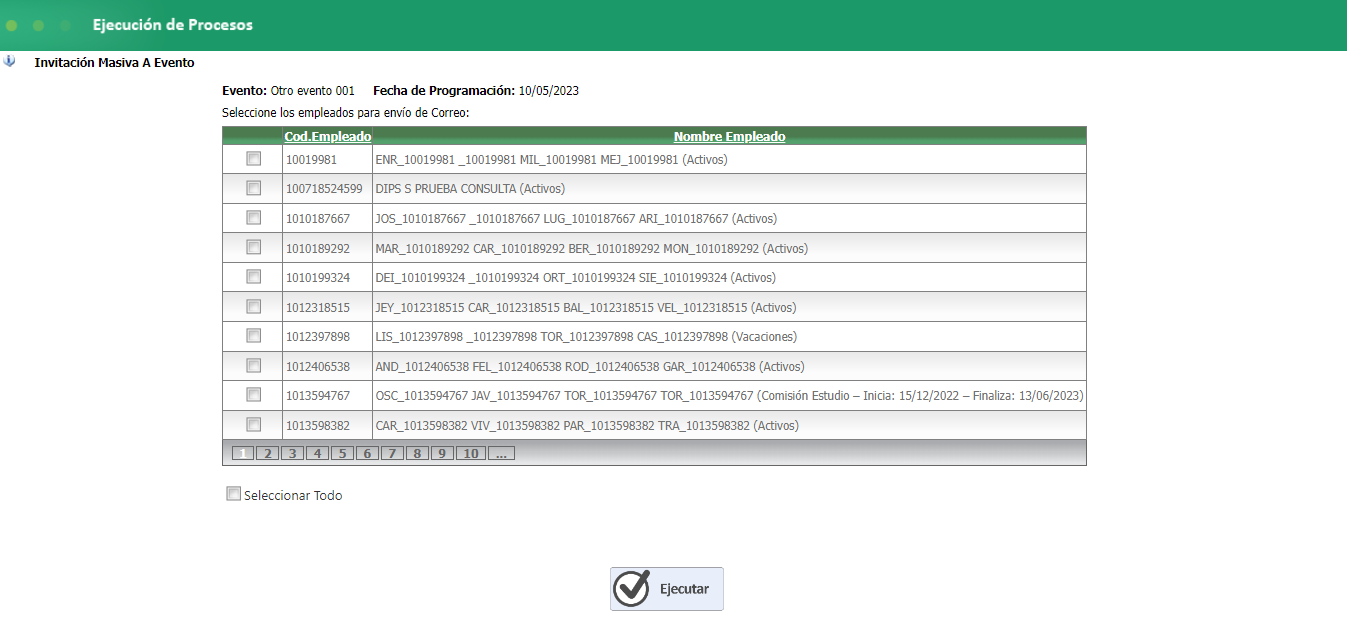Open page 8 of the table
The image size is (1347, 627).
(x=417, y=453)
